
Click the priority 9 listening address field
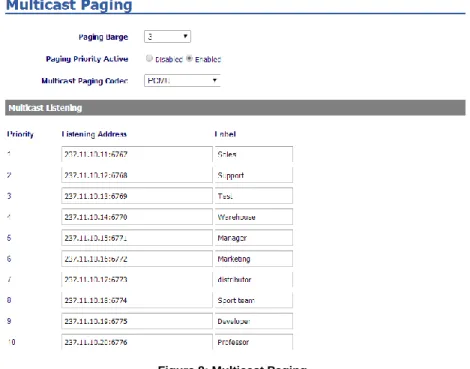tap(137, 321)
